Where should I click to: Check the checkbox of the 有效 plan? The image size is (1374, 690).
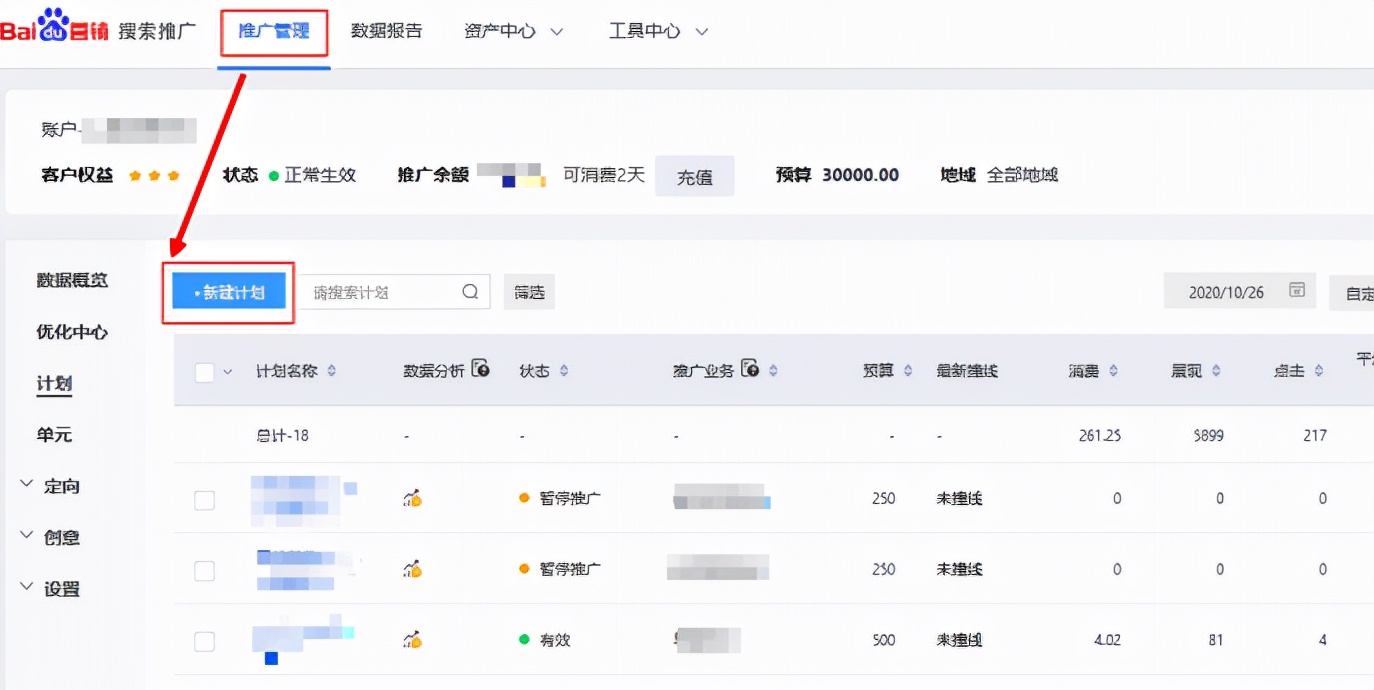coord(204,640)
